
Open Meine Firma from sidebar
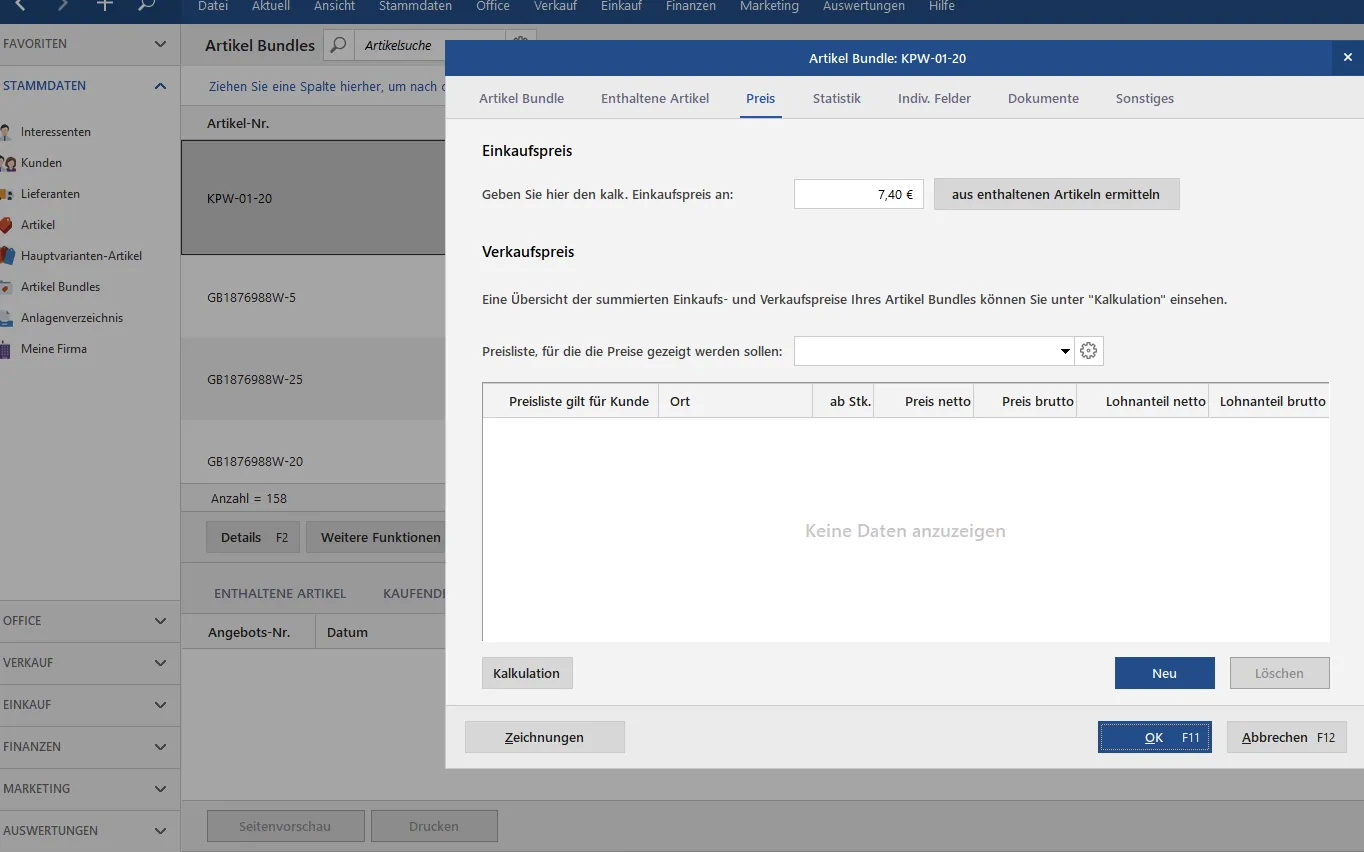point(8,349)
